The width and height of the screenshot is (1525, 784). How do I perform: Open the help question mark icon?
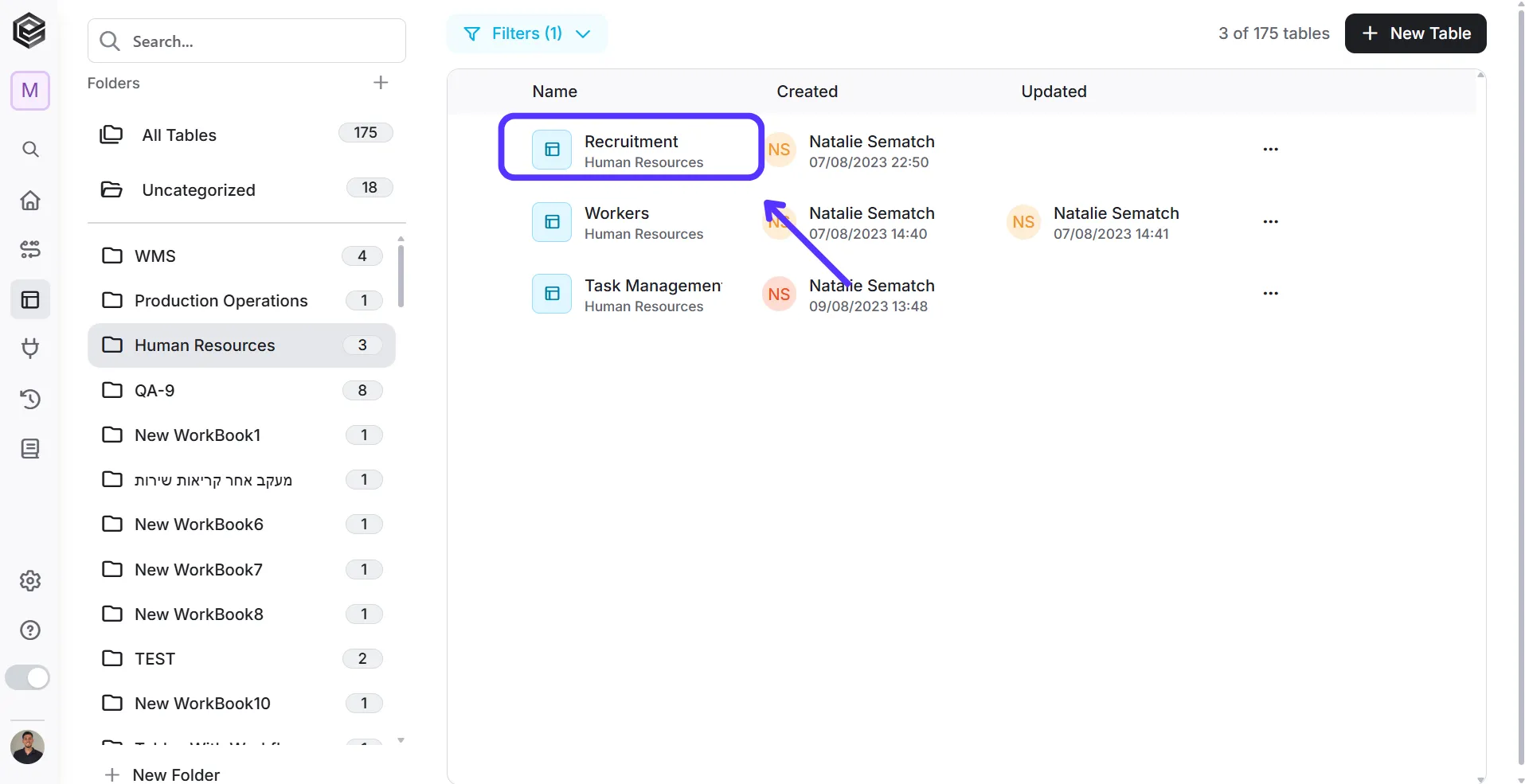(30, 630)
